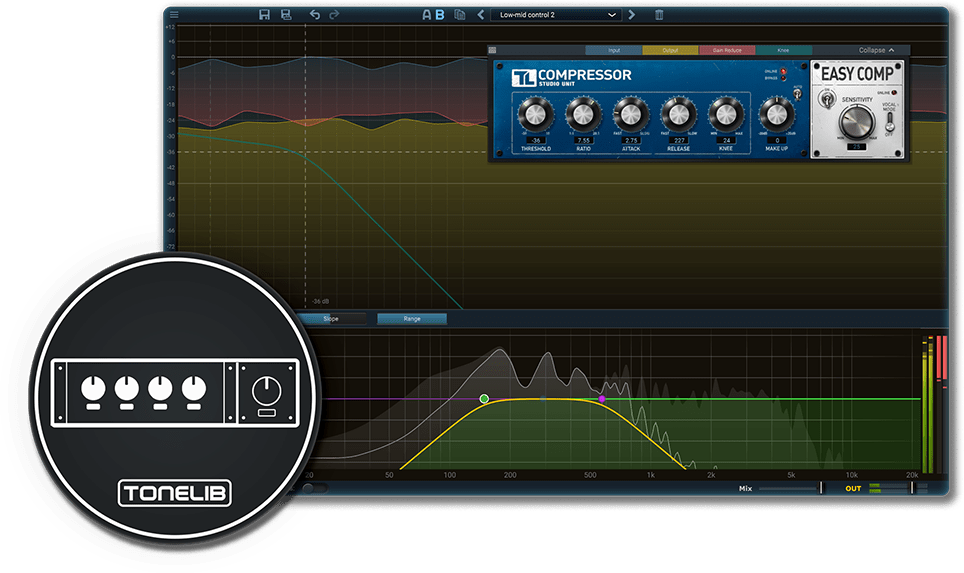Click the Ratio knob
This screenshot has height=573, width=964.
583,114
